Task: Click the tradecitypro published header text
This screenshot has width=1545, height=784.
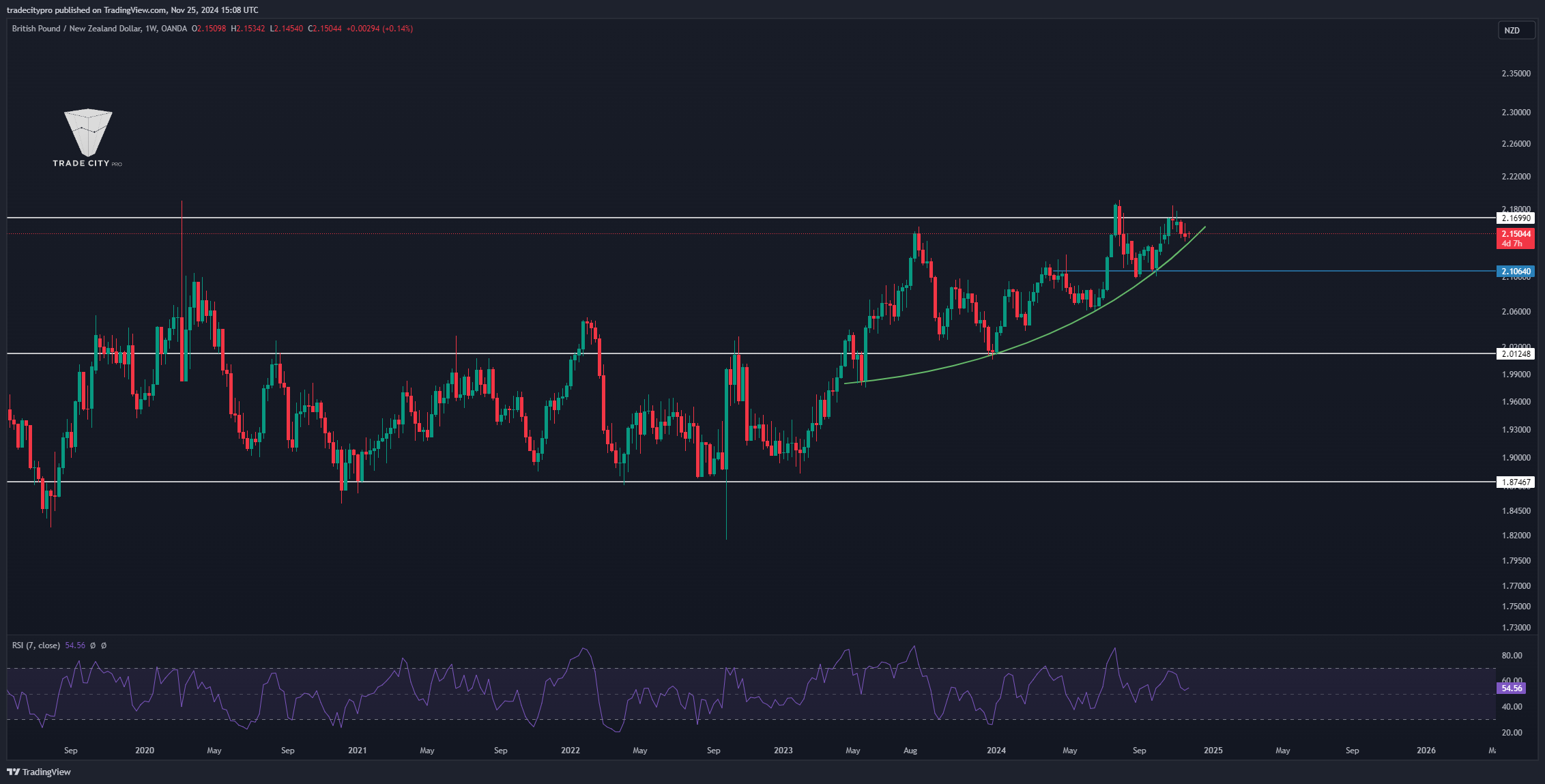Action: 132,10
